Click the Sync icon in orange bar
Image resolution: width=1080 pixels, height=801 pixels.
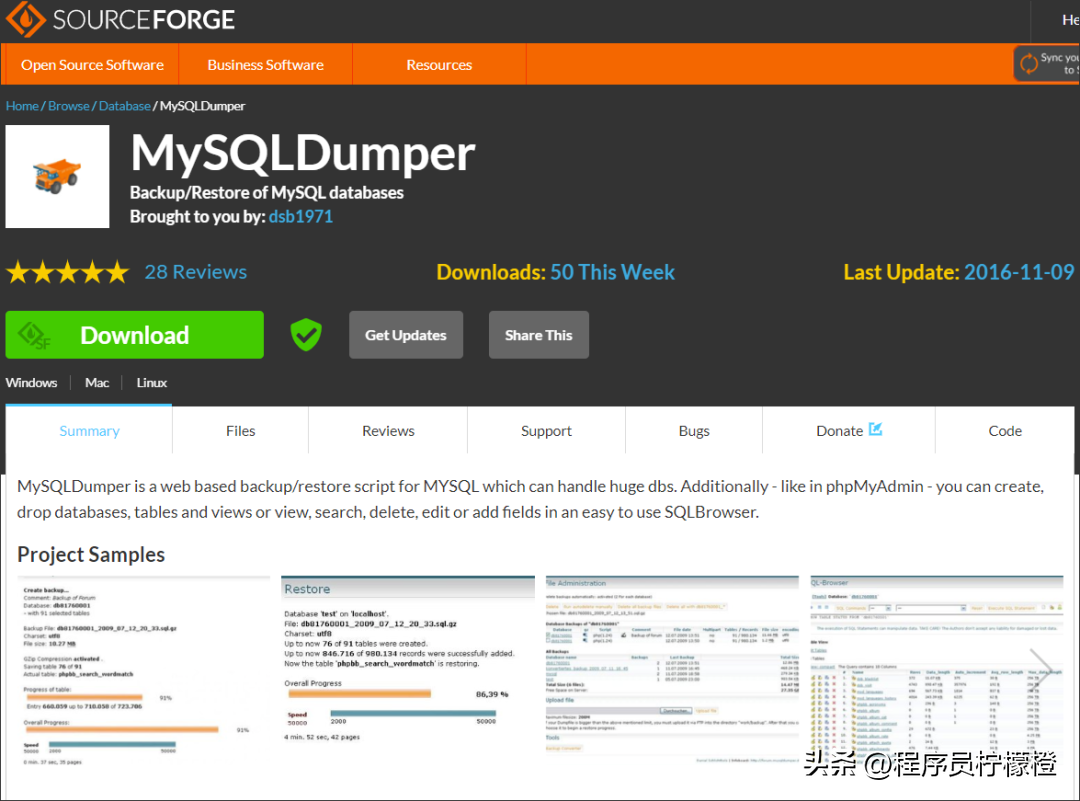coord(1028,64)
